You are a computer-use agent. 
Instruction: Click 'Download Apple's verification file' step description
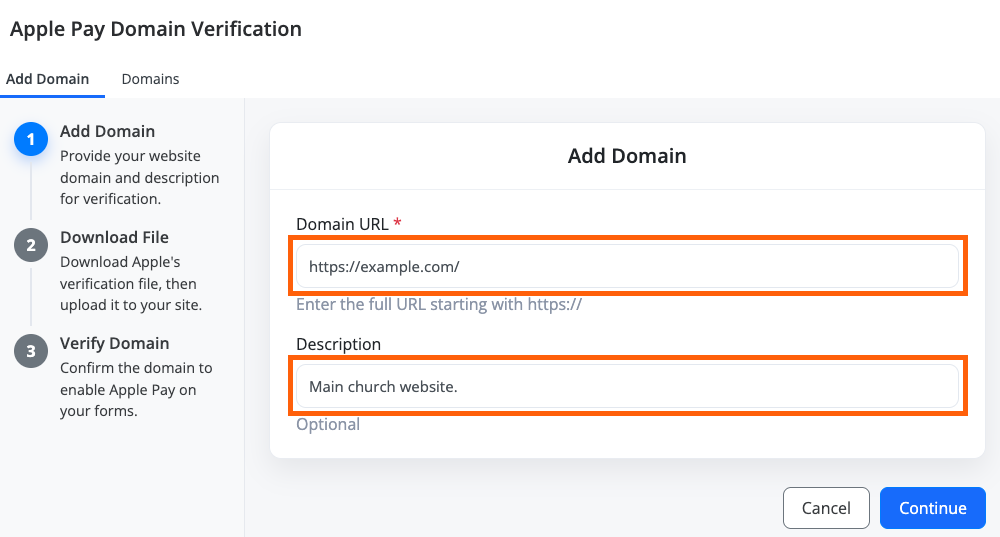[131, 283]
